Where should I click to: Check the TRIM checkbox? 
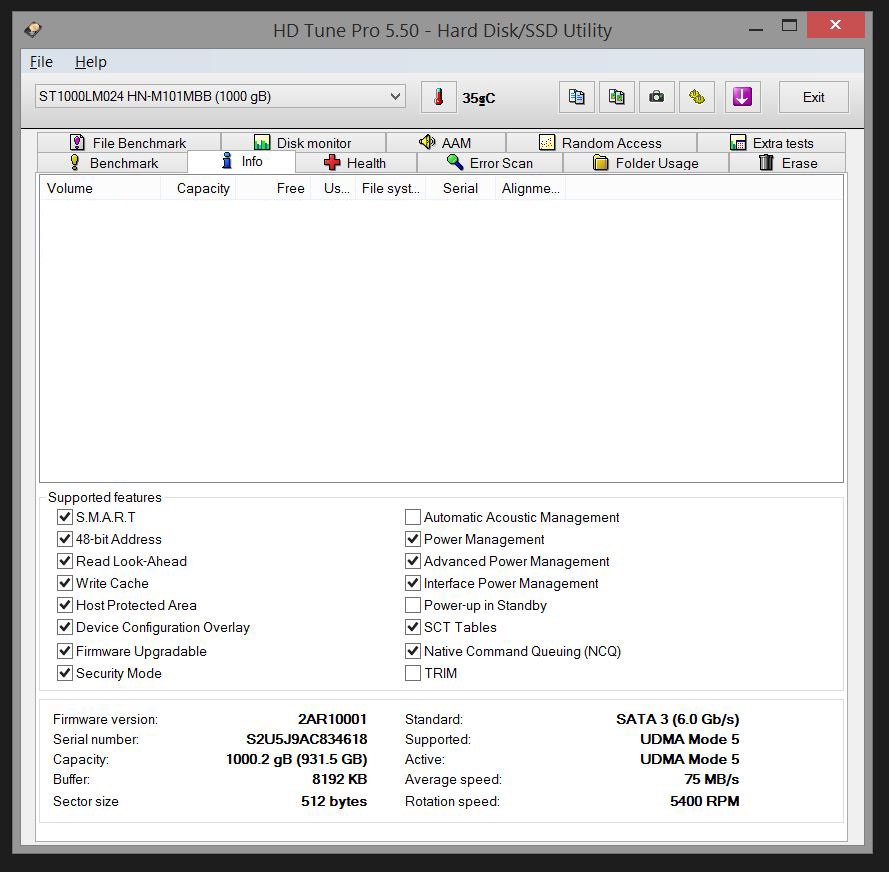pyautogui.click(x=413, y=673)
